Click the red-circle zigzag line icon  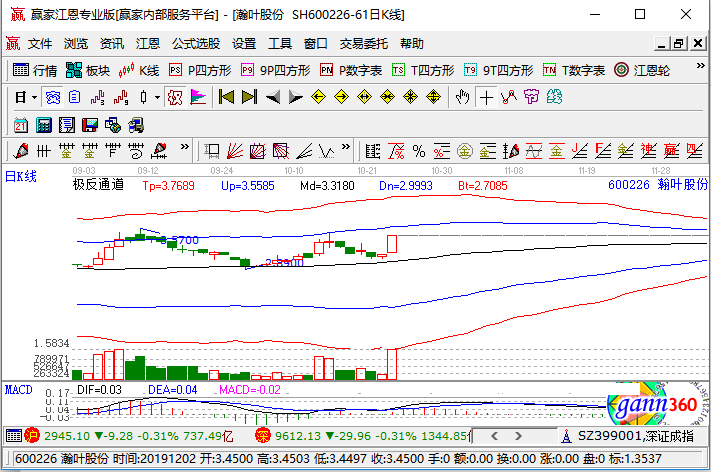[509, 97]
